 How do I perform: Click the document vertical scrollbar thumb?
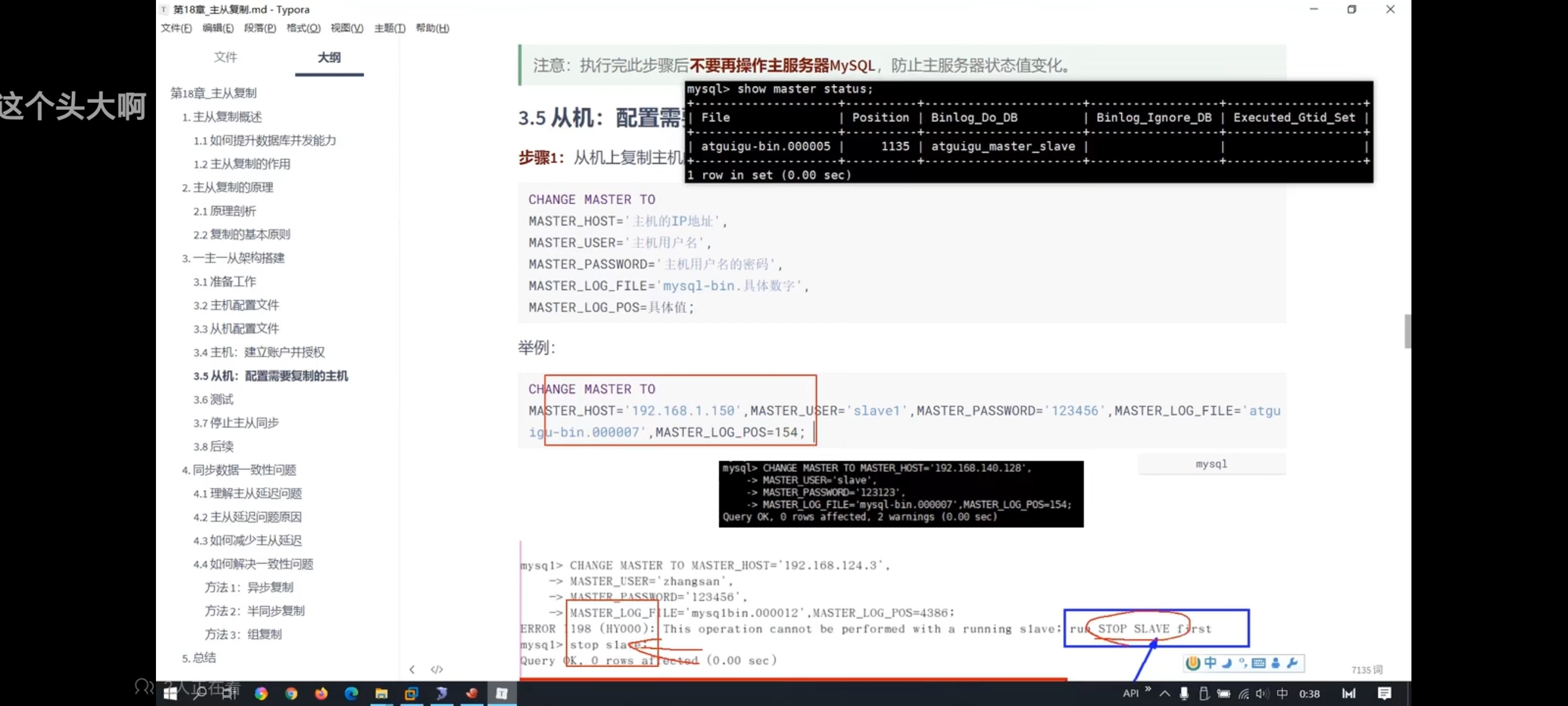(1407, 331)
